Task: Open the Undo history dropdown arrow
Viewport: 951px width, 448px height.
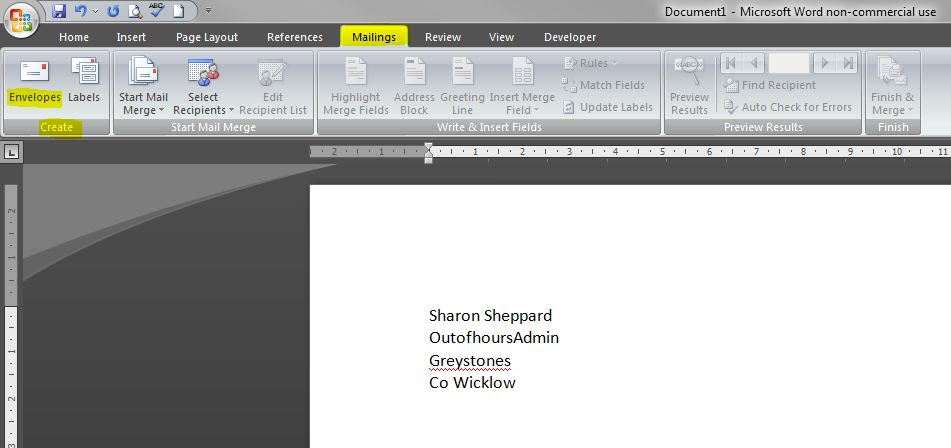Action: tap(95, 11)
